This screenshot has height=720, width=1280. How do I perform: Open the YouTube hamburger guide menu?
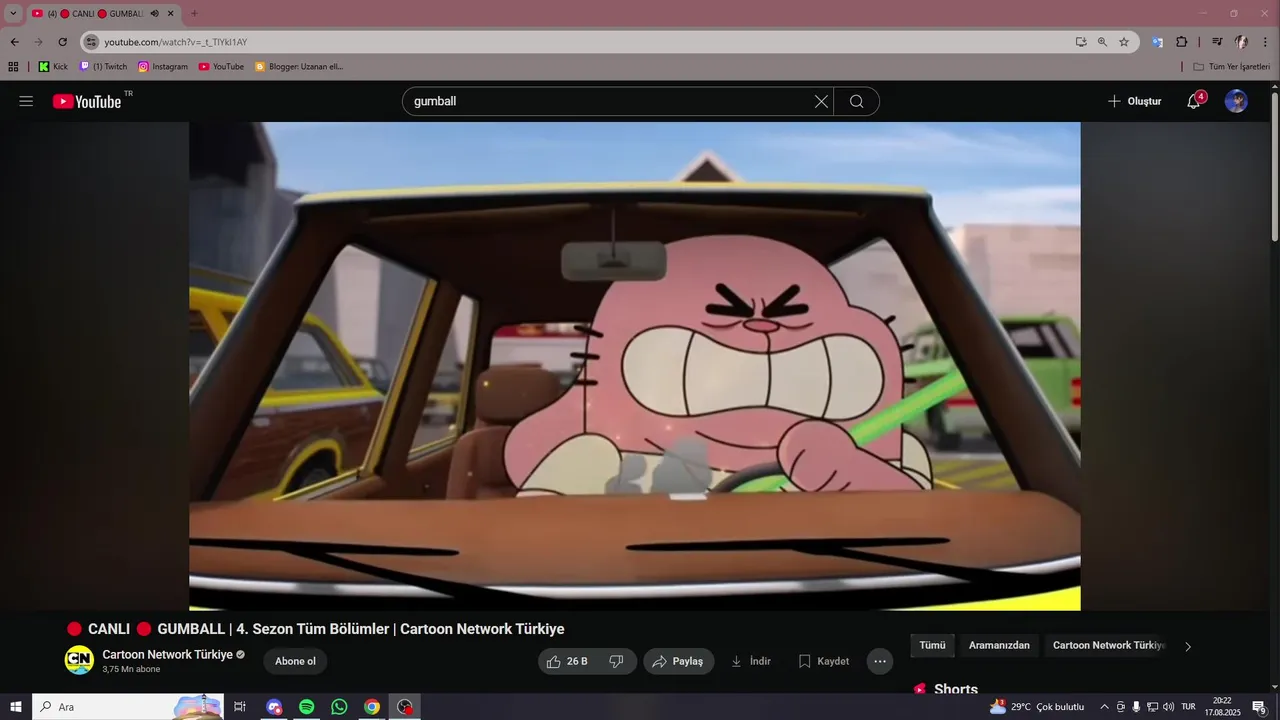26,101
